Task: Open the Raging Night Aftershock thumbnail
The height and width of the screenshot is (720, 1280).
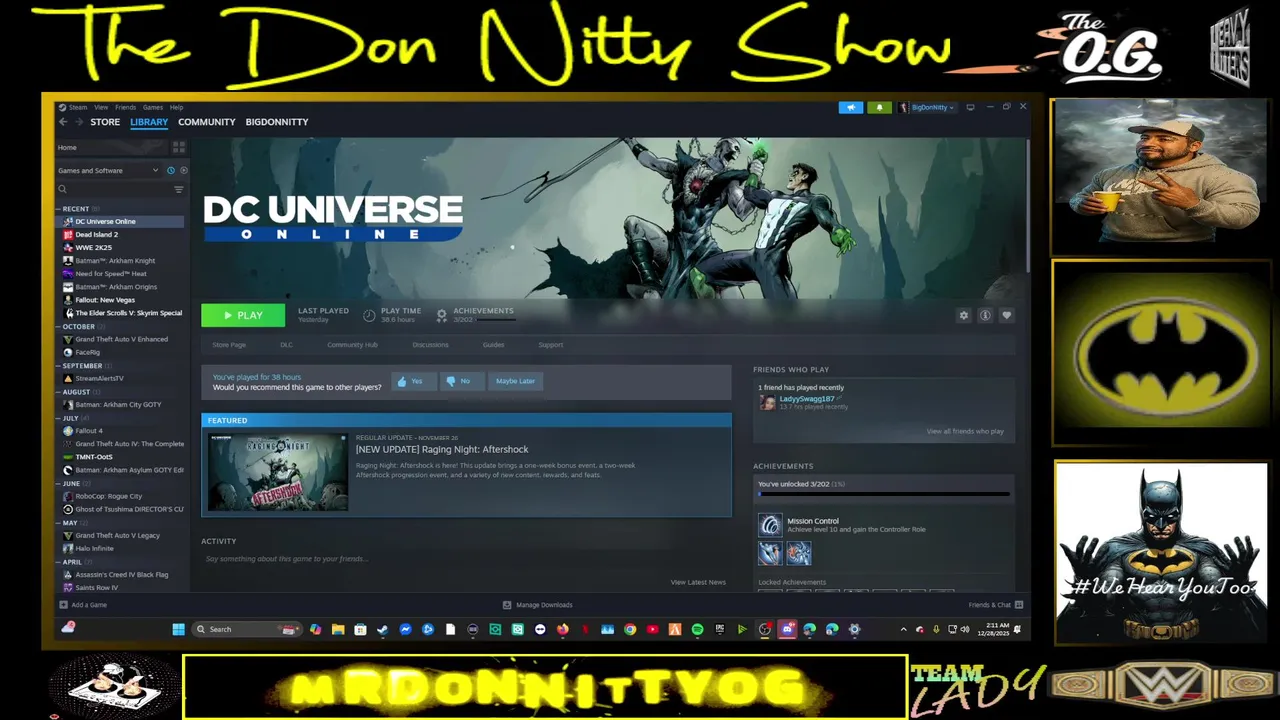Action: 278,472
